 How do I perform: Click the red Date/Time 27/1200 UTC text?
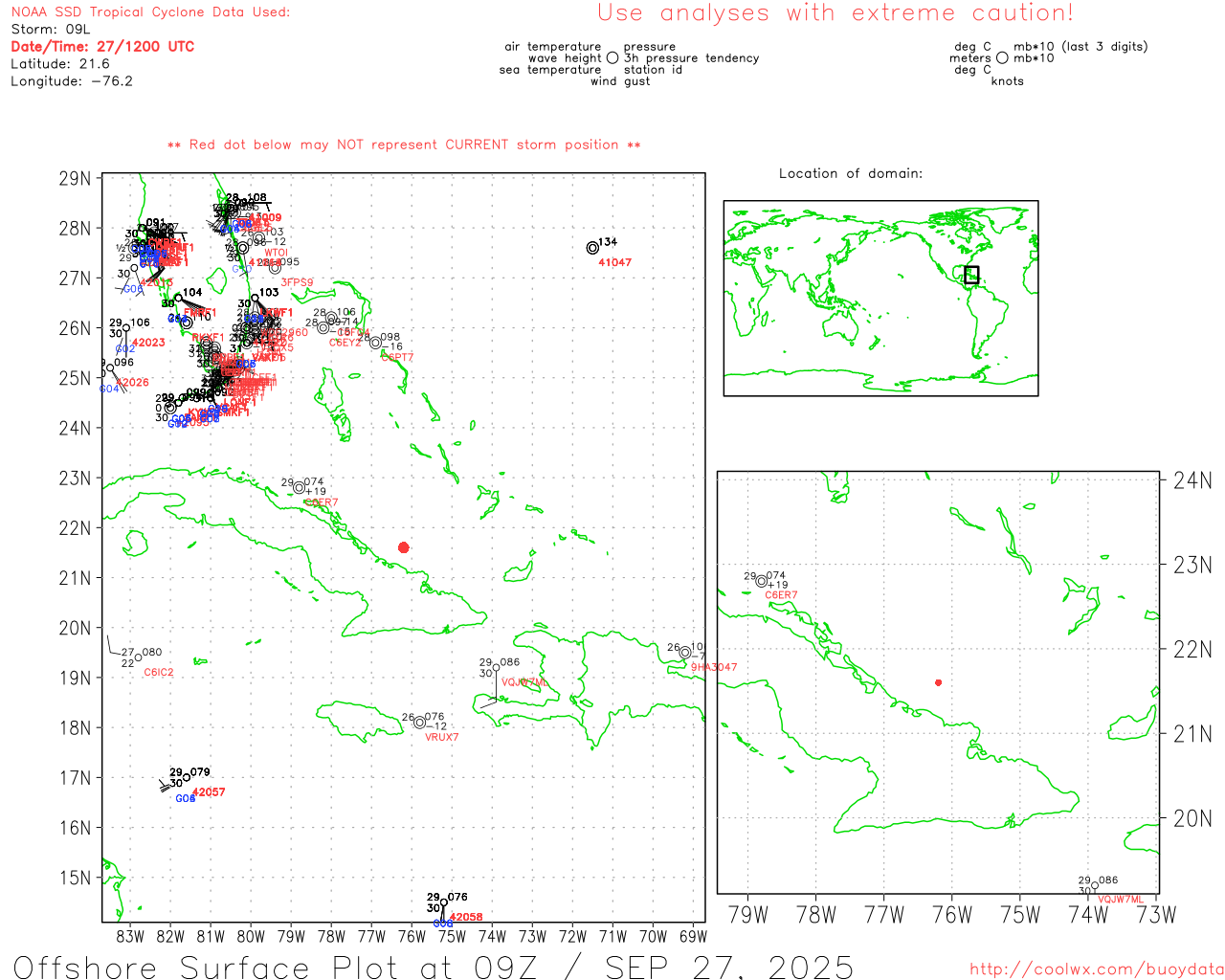[102, 47]
